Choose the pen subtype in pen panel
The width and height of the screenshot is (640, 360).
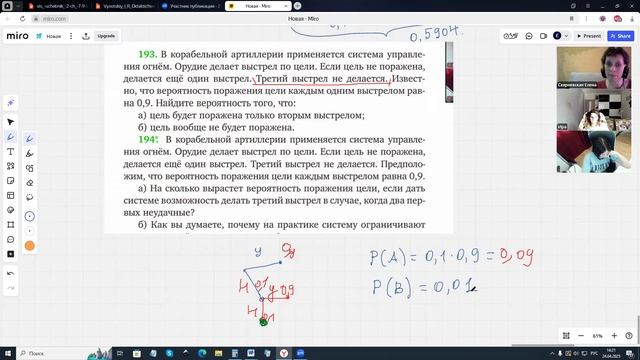tap(29, 139)
